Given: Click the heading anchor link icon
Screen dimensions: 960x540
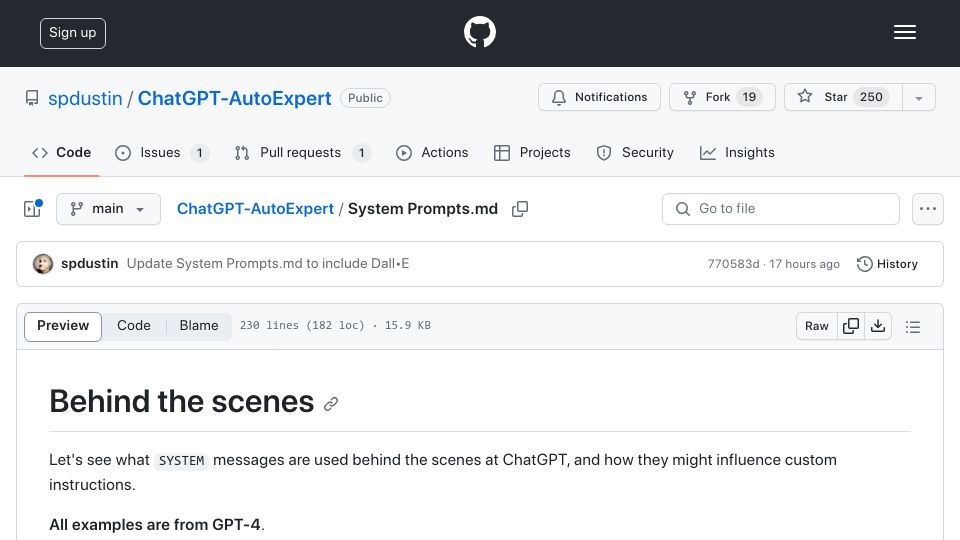Looking at the screenshot, I should point(331,404).
